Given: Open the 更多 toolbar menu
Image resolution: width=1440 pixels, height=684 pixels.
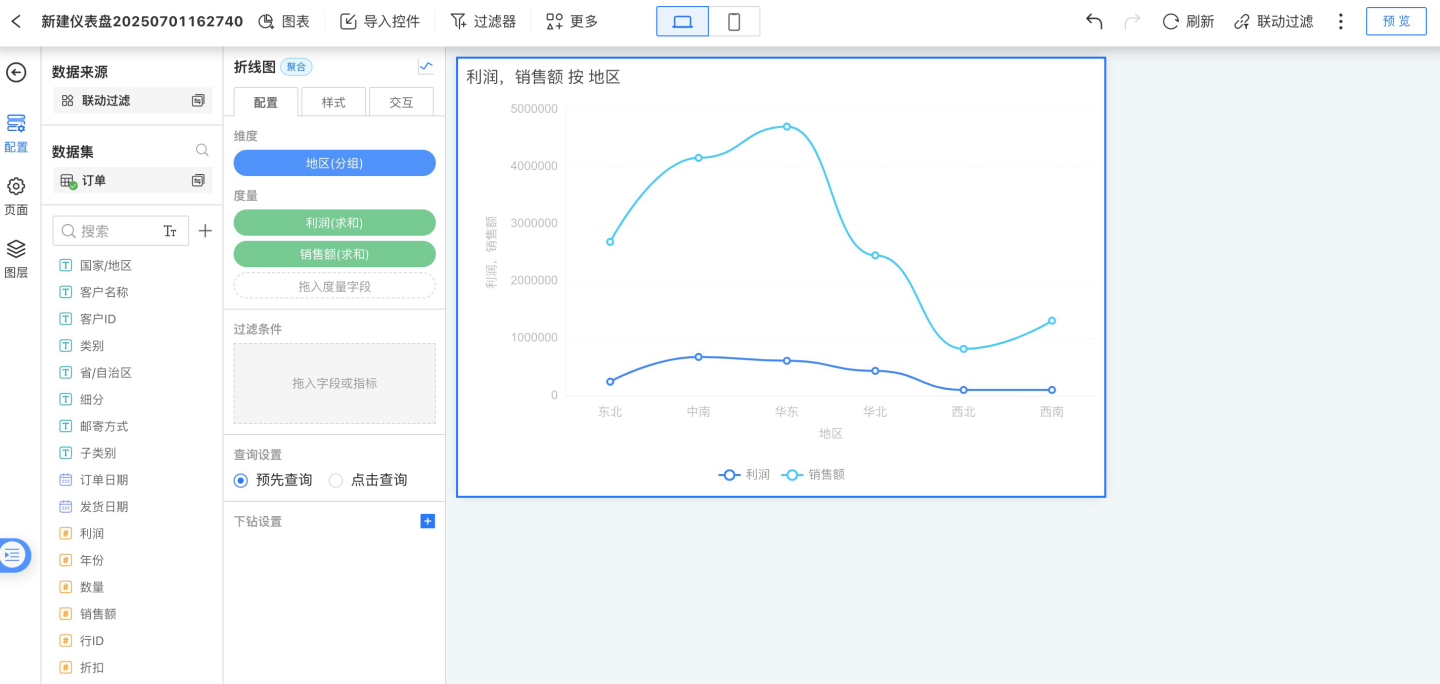Looking at the screenshot, I should click(x=572, y=21).
